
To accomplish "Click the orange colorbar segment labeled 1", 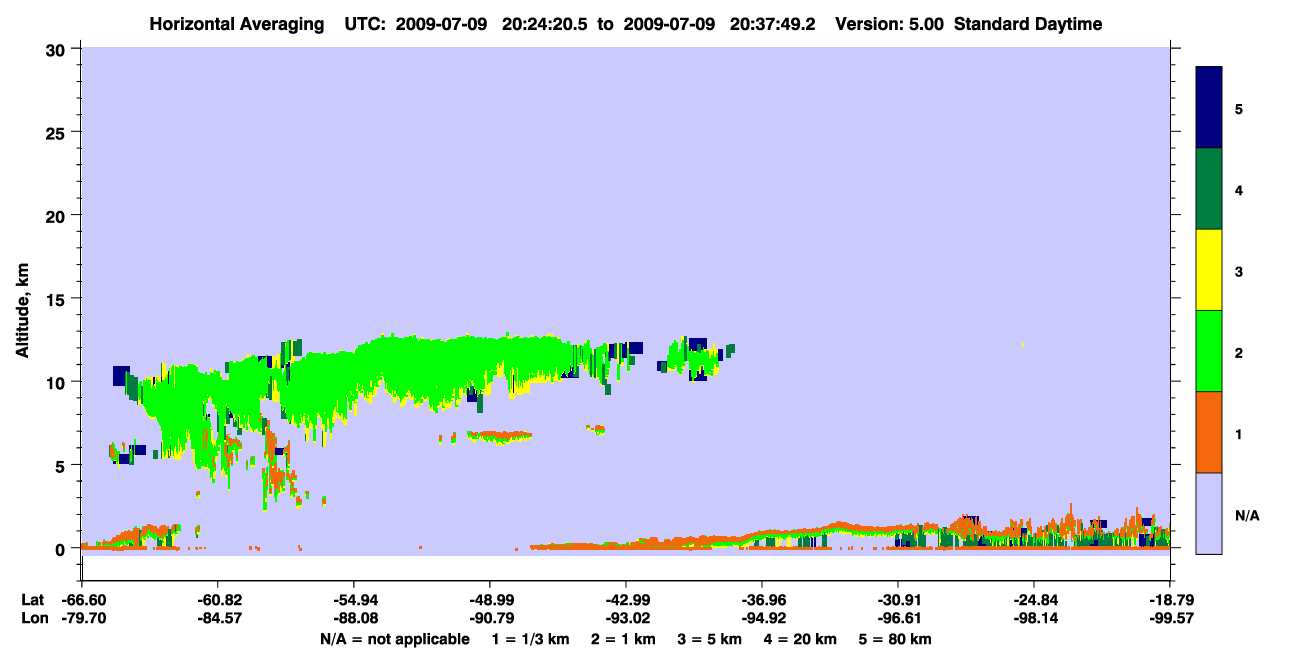I will pos(1209,432).
